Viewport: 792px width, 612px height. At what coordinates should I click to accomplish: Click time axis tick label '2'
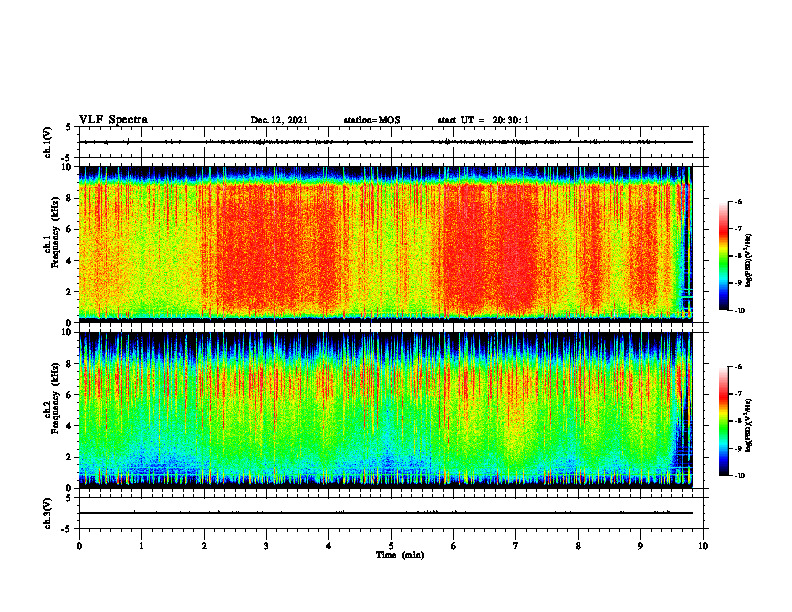pos(204,546)
